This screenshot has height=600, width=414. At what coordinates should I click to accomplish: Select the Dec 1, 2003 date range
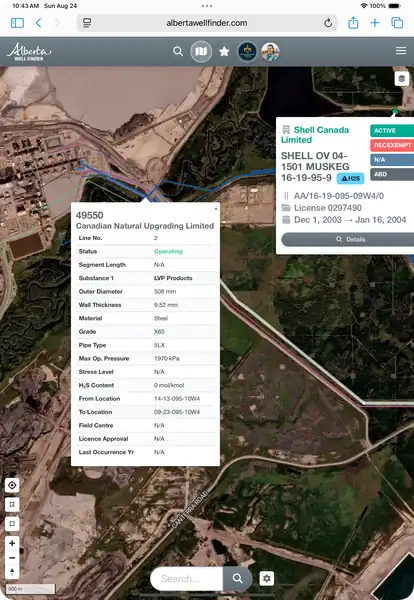coord(350,220)
